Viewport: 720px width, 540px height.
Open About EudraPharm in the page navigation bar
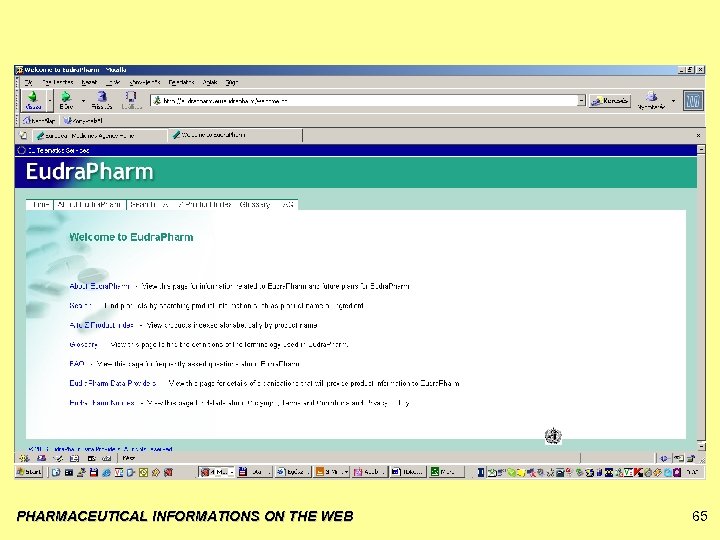tap(90, 205)
